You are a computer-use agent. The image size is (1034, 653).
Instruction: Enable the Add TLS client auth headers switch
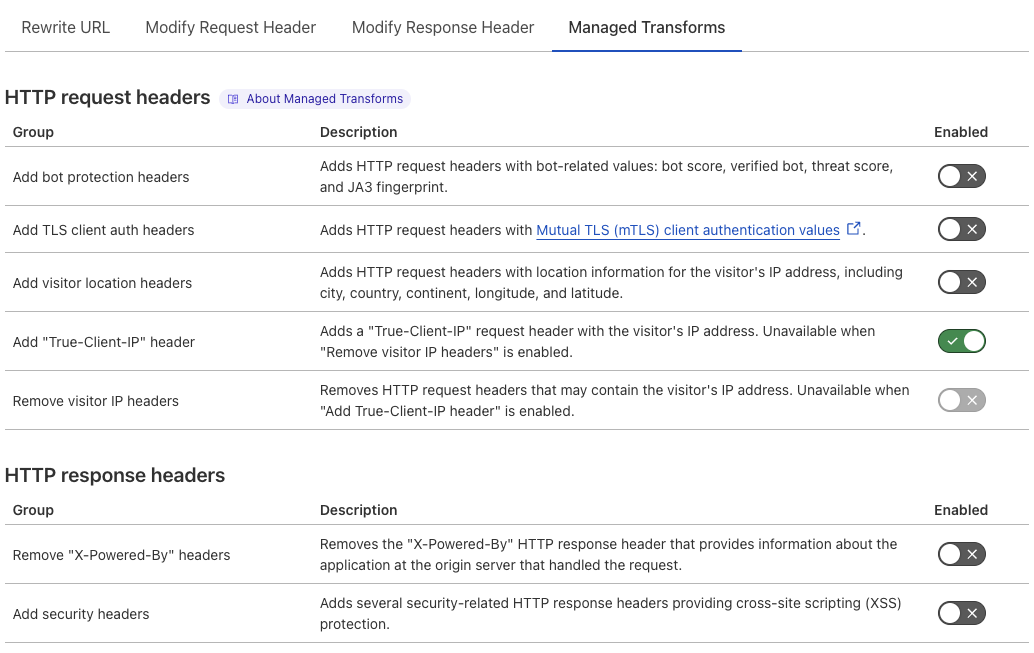961,229
